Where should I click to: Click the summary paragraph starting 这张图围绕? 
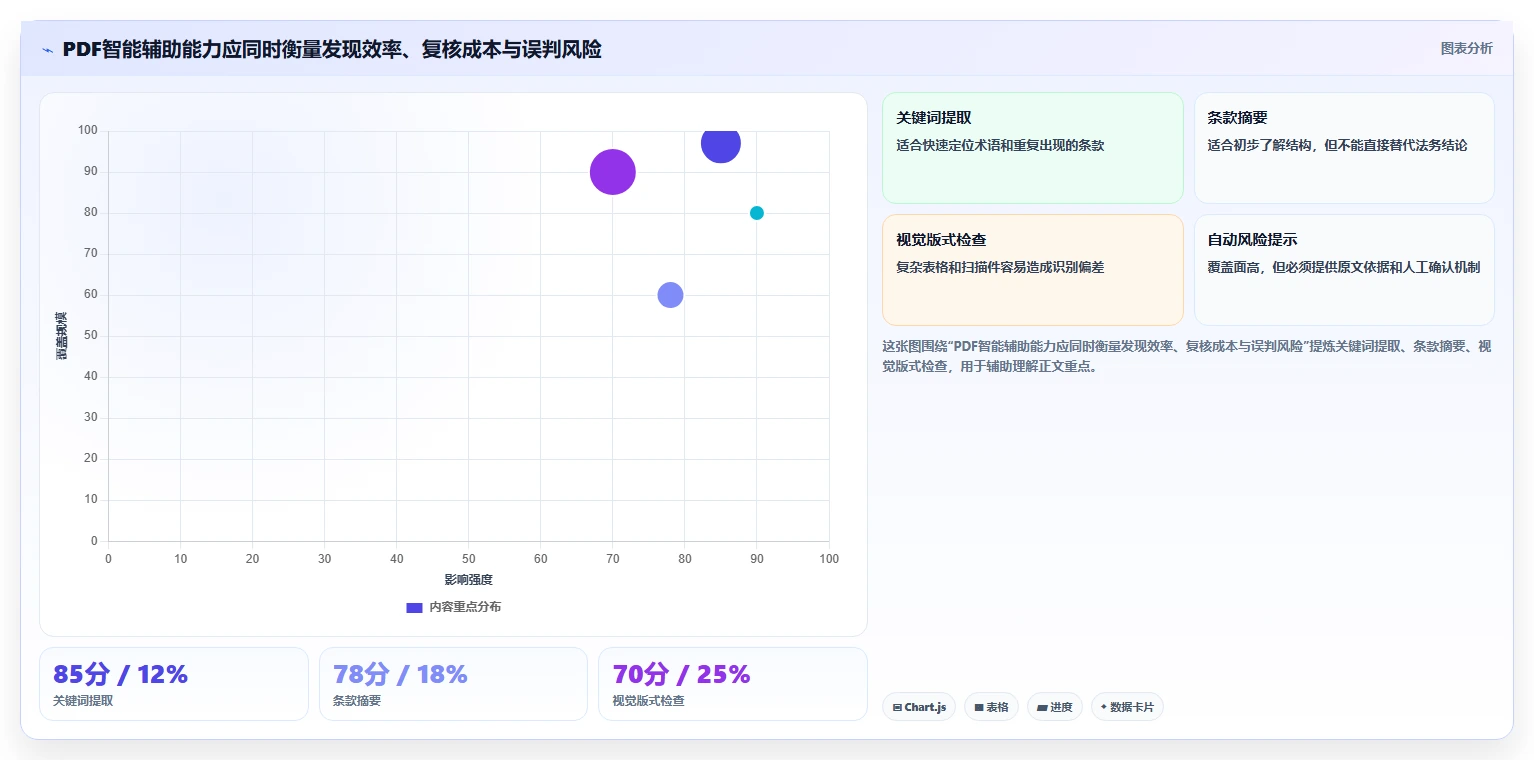click(x=1187, y=356)
